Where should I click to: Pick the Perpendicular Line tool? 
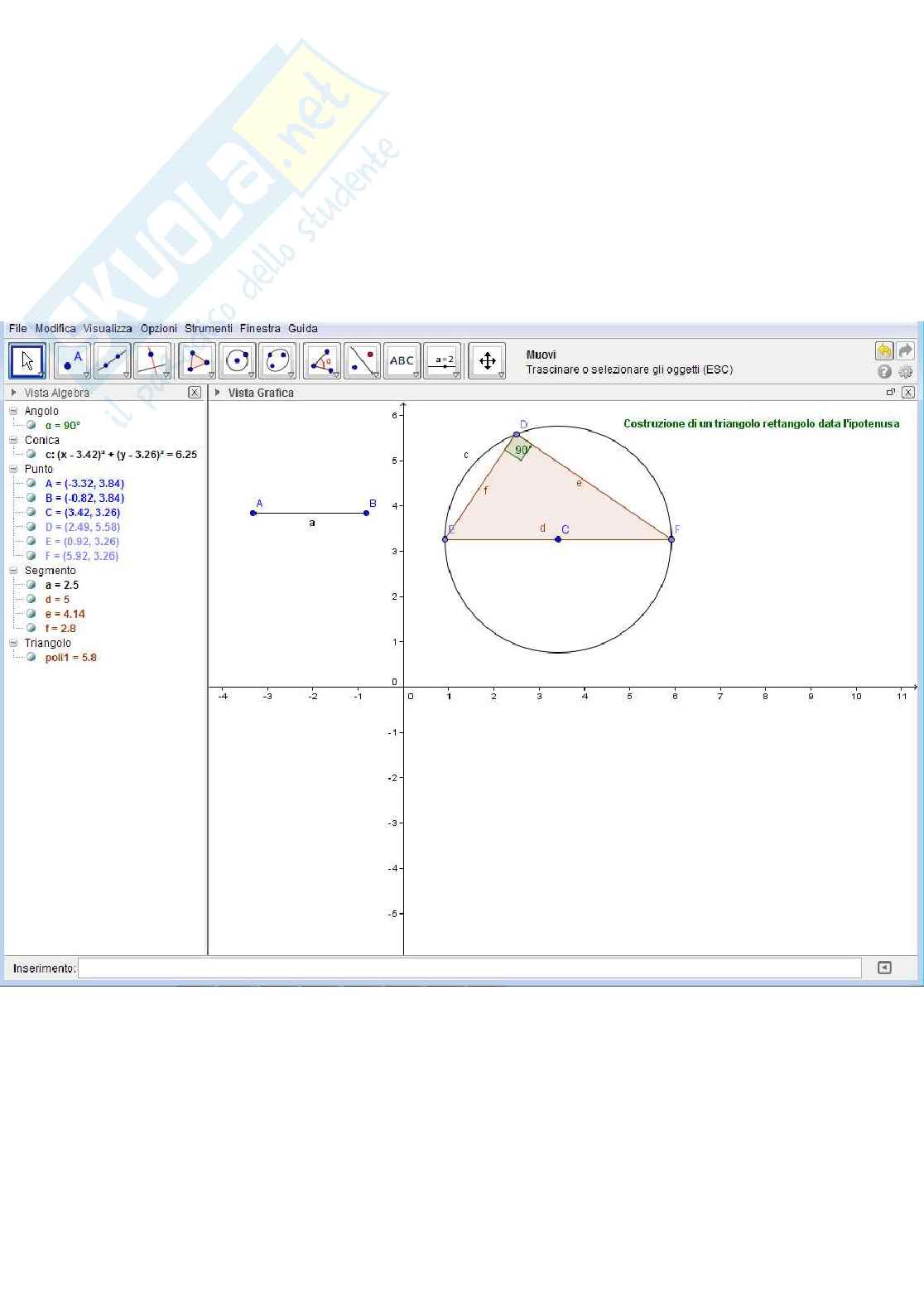click(152, 361)
